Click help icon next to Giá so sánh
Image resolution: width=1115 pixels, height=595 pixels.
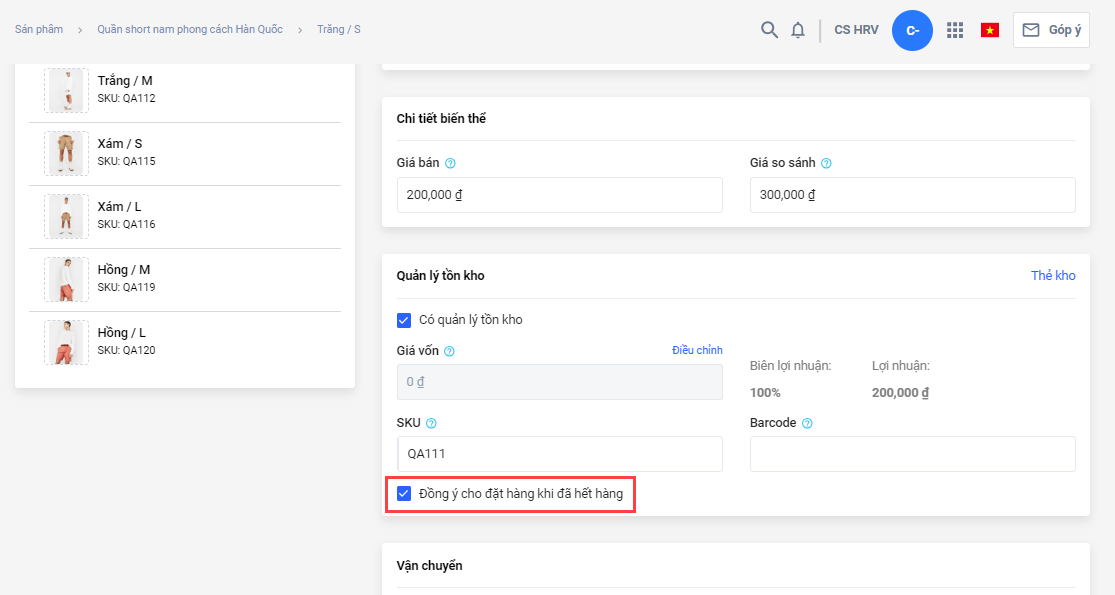(826, 163)
